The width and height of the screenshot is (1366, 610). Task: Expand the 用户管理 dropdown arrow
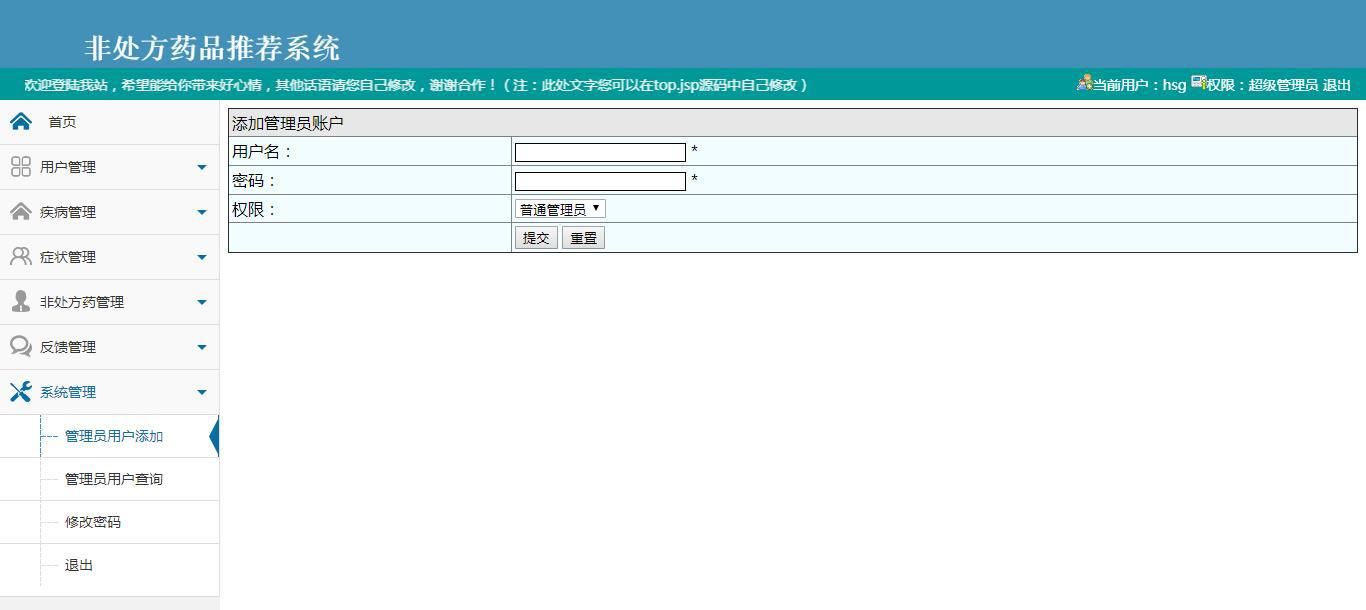click(x=202, y=168)
